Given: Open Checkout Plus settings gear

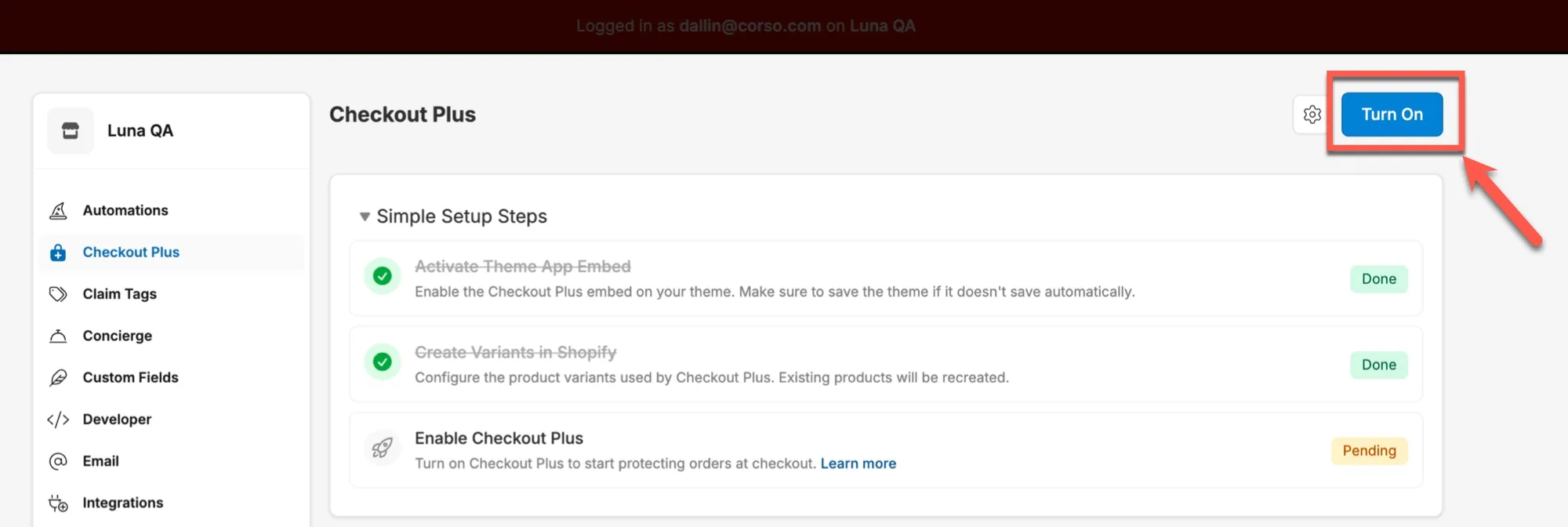Looking at the screenshot, I should click(x=1312, y=114).
